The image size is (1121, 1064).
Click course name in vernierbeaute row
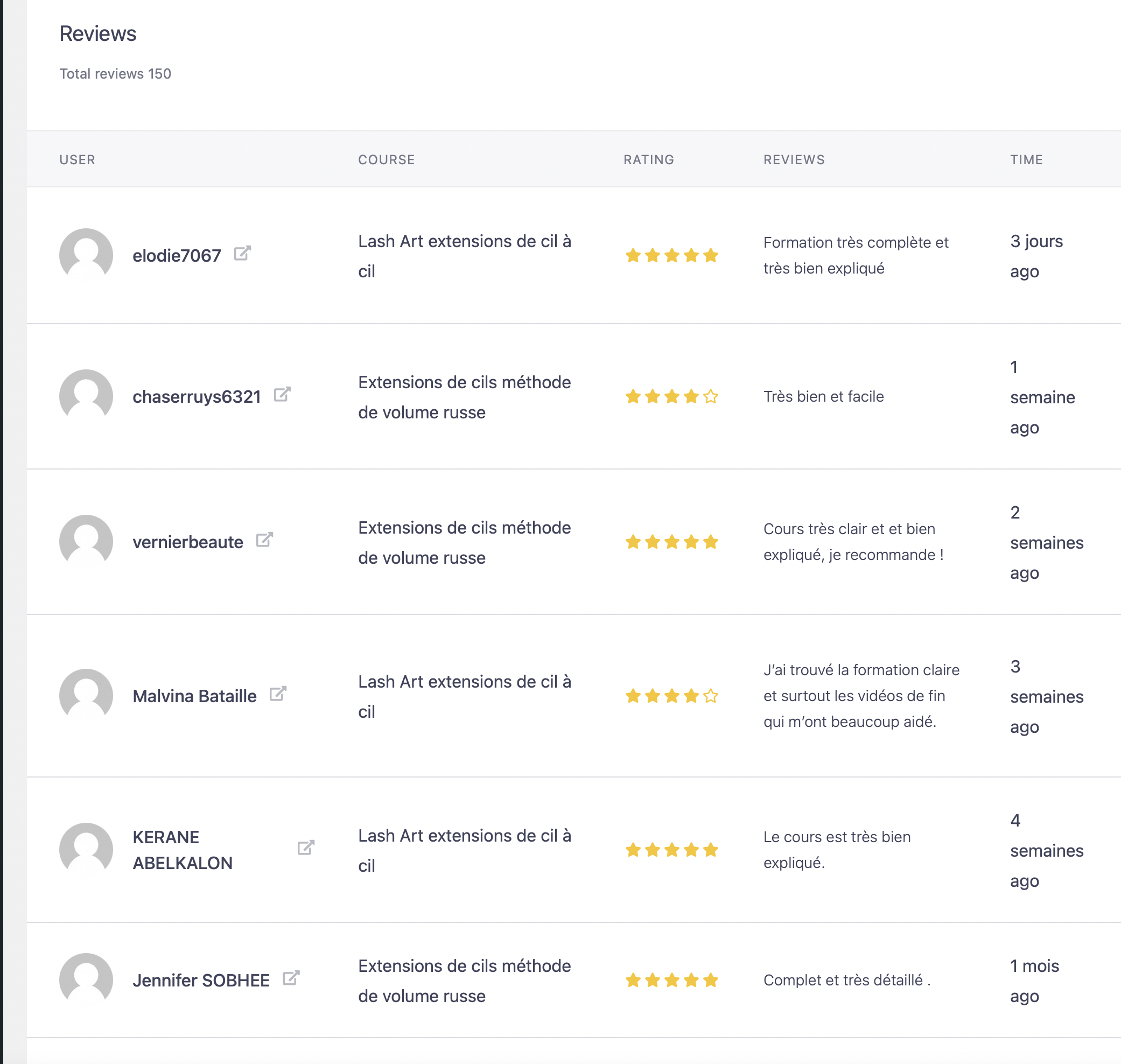pos(464,542)
